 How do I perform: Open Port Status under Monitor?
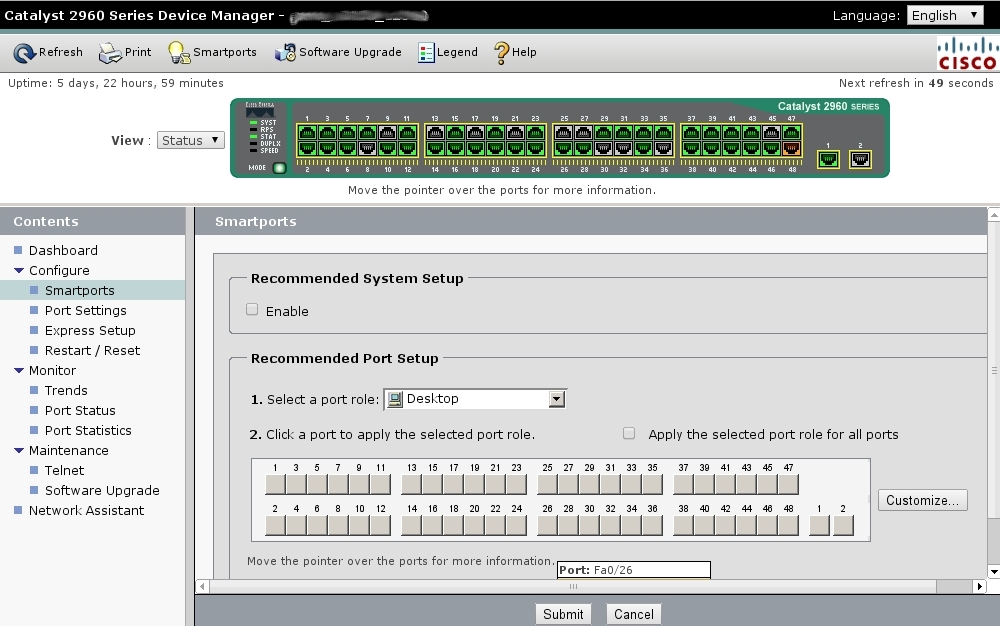click(x=80, y=411)
